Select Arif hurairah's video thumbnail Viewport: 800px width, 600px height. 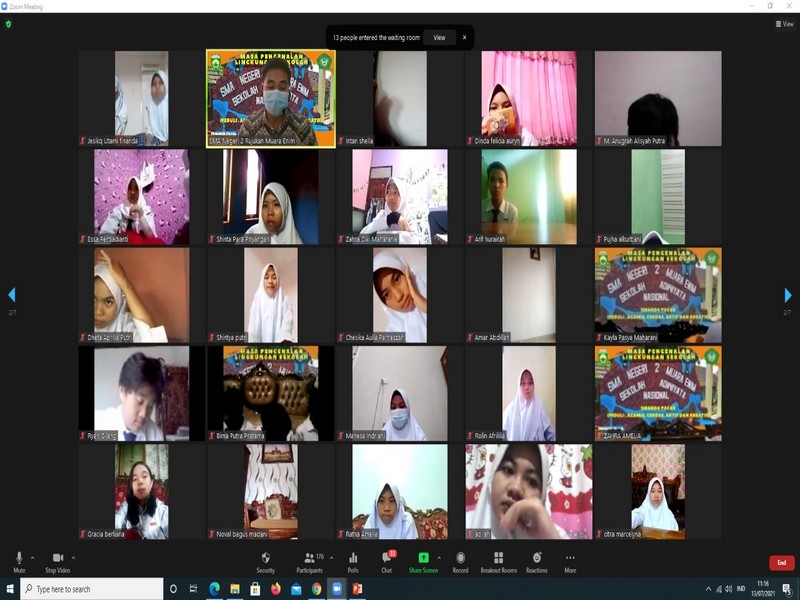point(528,197)
